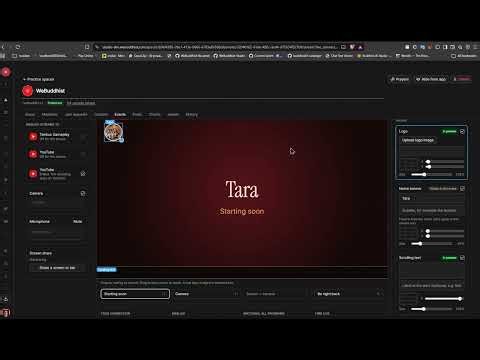Select the logo thumbnail on the canvas
480x360 pixels.
114,131
